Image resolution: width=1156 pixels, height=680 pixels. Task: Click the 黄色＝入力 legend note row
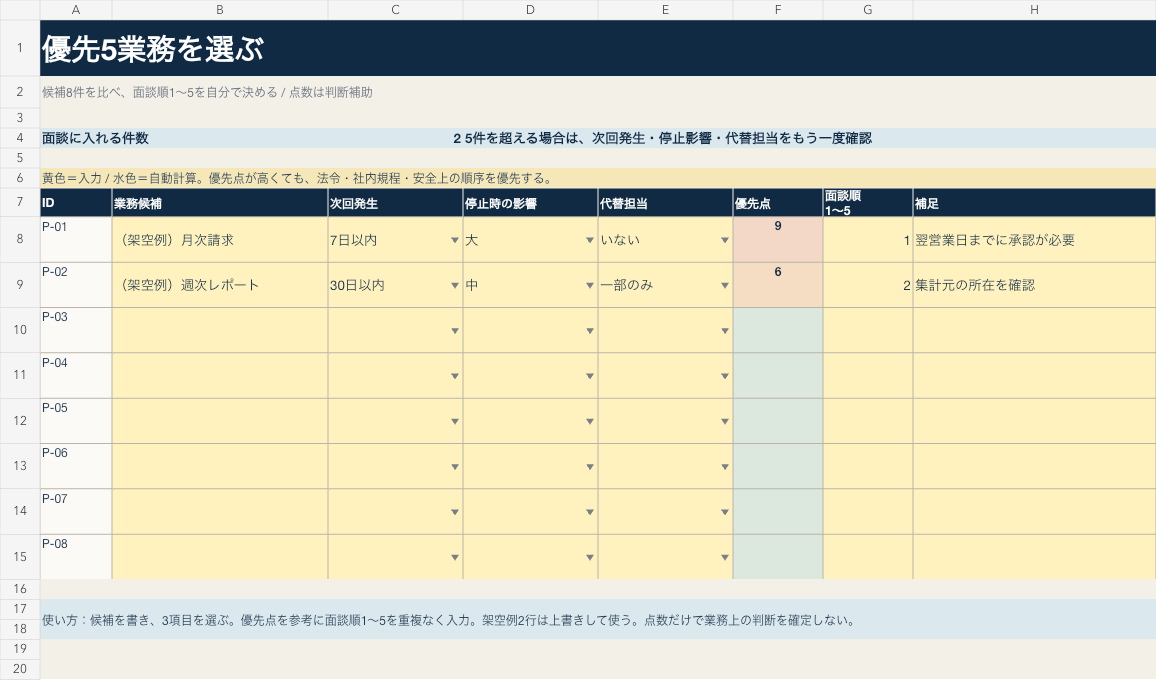coord(598,178)
